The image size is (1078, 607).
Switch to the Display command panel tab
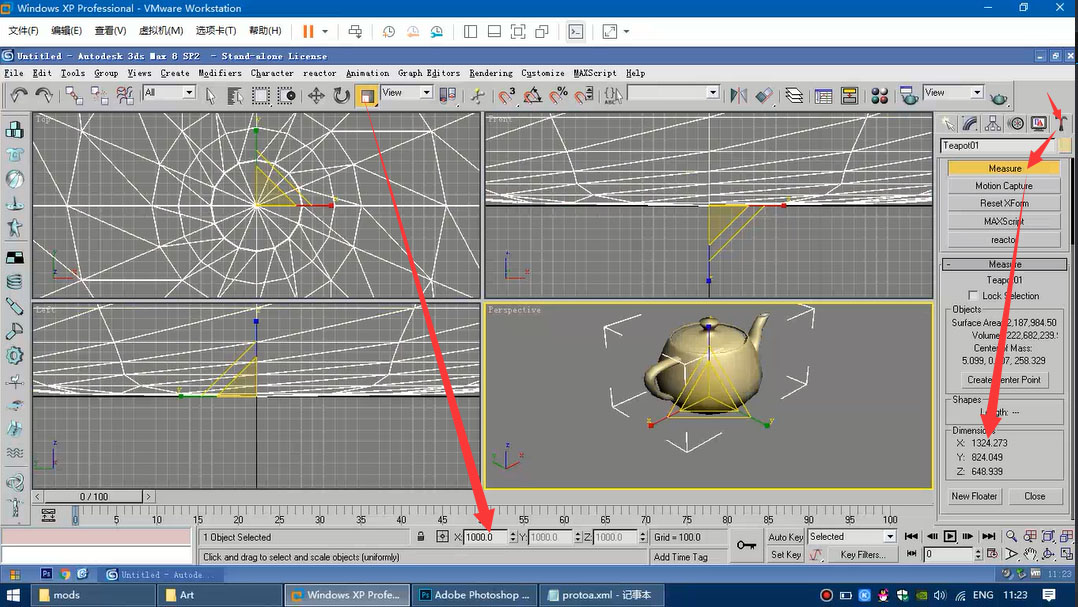[1038, 124]
